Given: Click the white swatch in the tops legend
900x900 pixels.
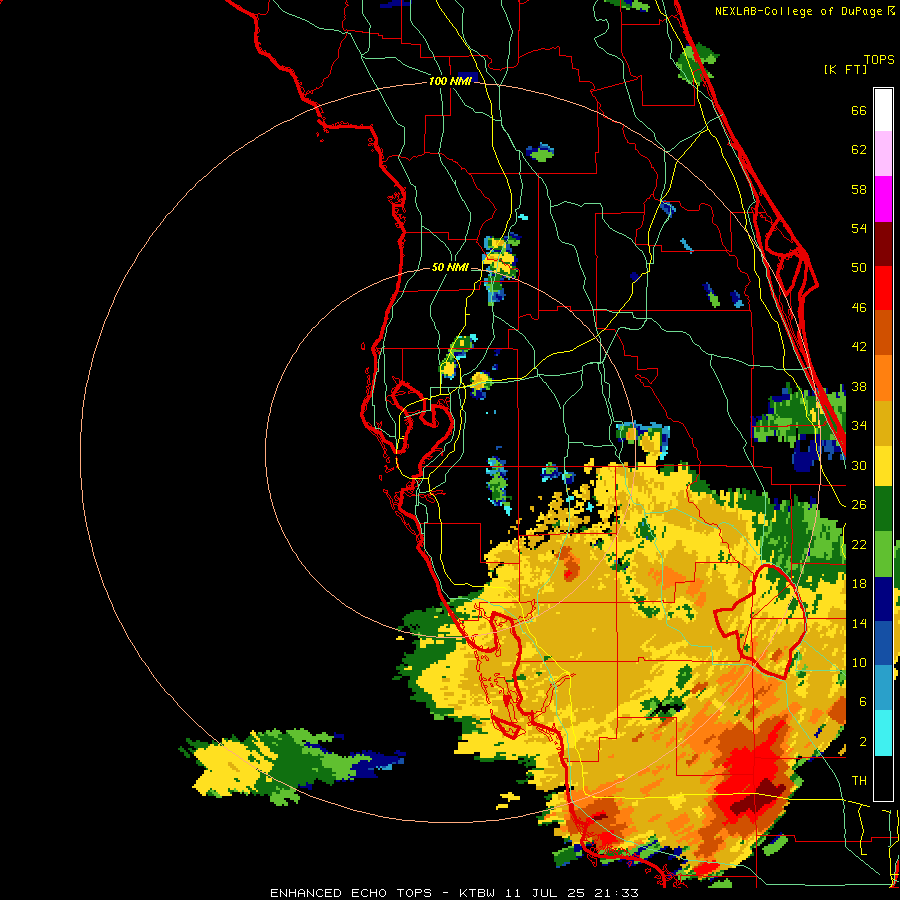Looking at the screenshot, I should 883,110.
